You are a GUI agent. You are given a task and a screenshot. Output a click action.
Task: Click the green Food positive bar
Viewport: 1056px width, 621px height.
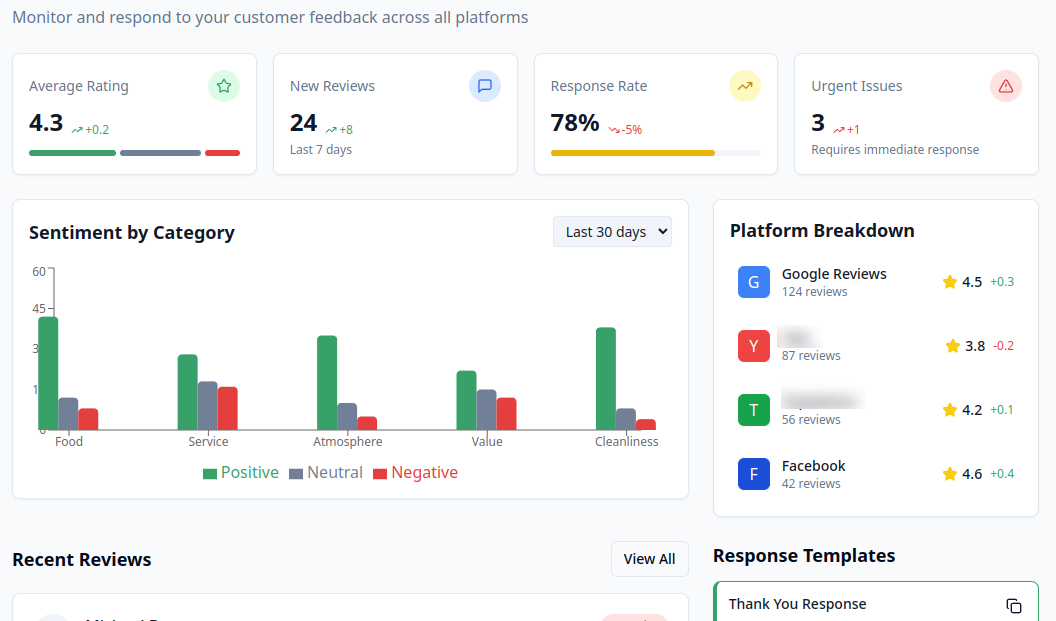[48, 373]
